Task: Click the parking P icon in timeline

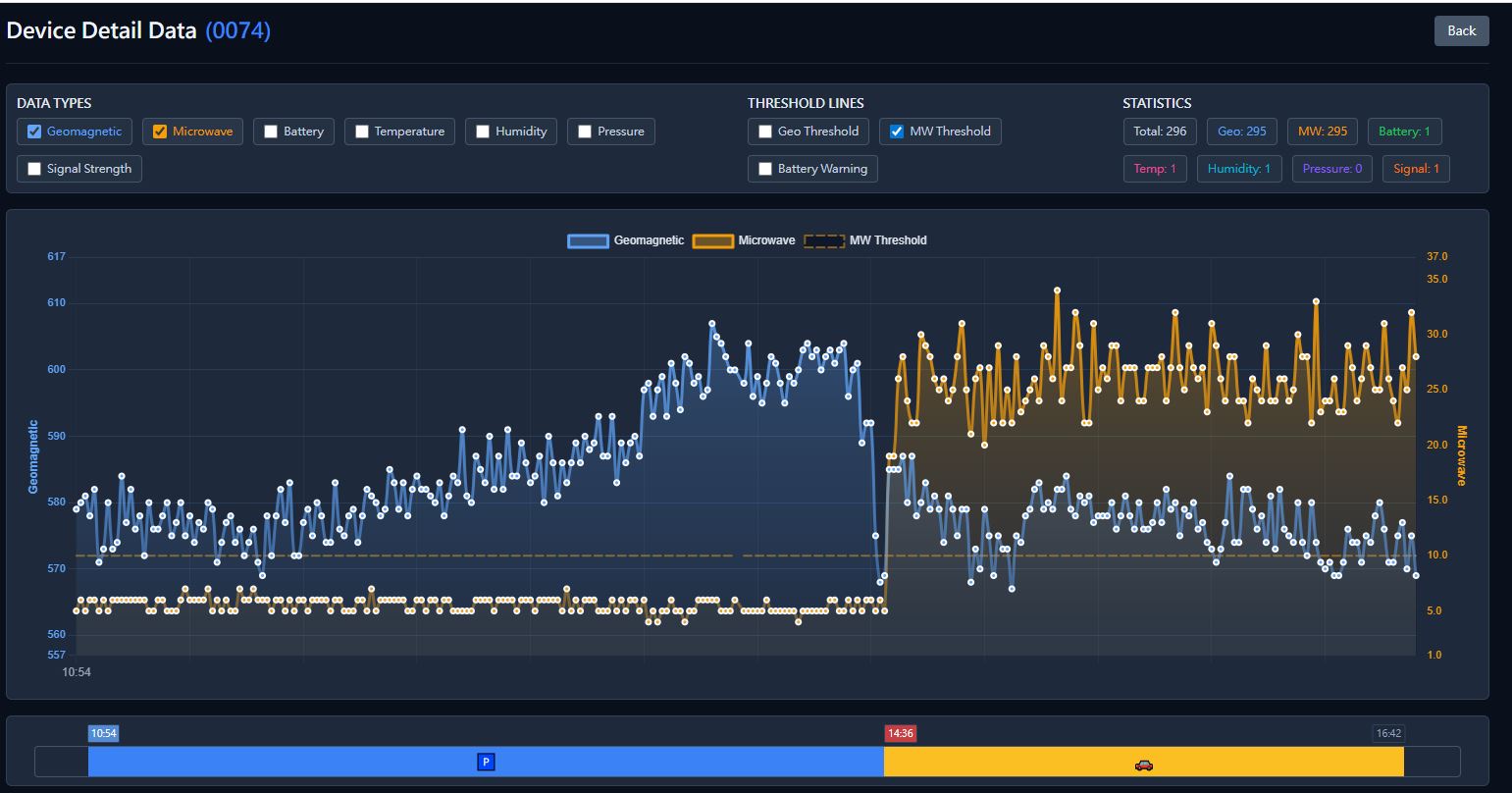Action: [485, 762]
